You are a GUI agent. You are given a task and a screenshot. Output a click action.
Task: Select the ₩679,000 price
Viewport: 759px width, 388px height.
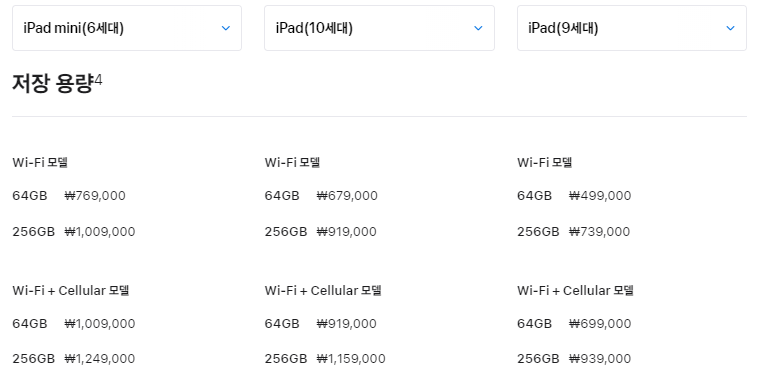point(347,195)
